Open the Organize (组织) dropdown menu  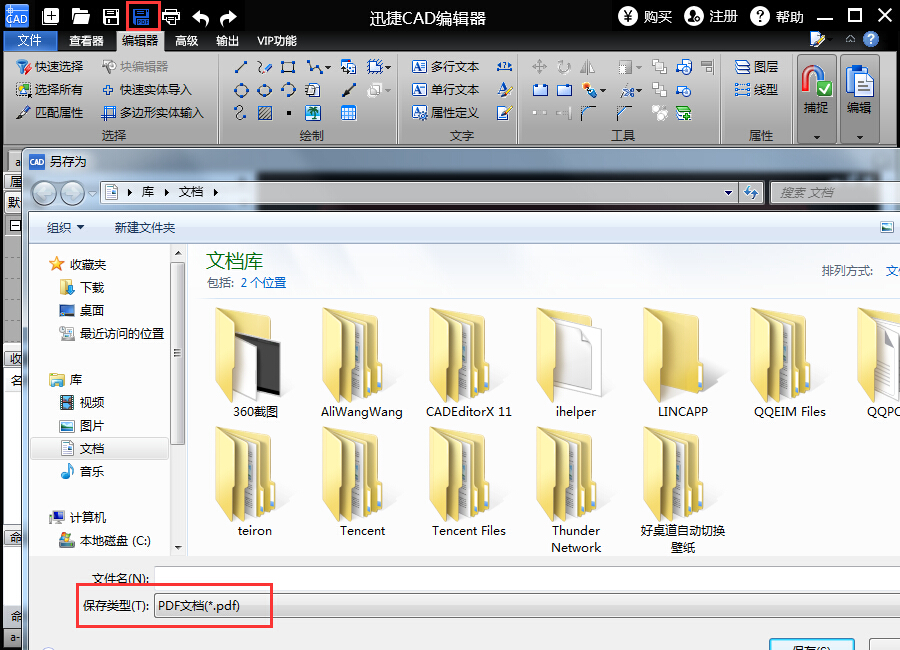65,227
